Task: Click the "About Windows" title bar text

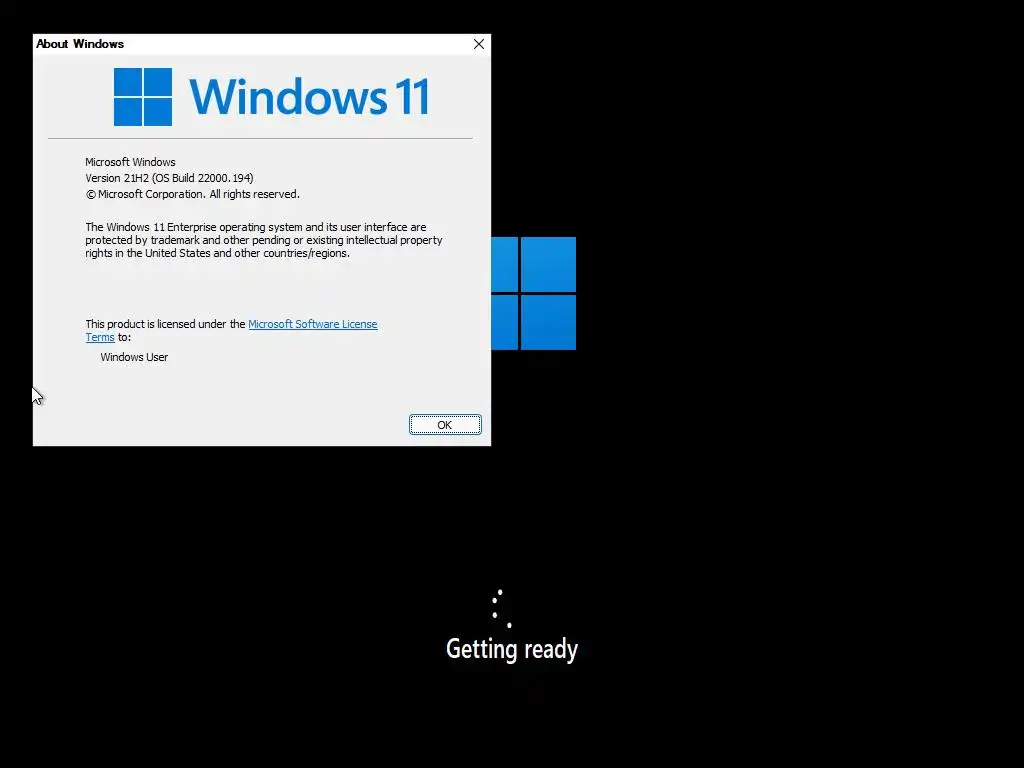Action: click(80, 44)
